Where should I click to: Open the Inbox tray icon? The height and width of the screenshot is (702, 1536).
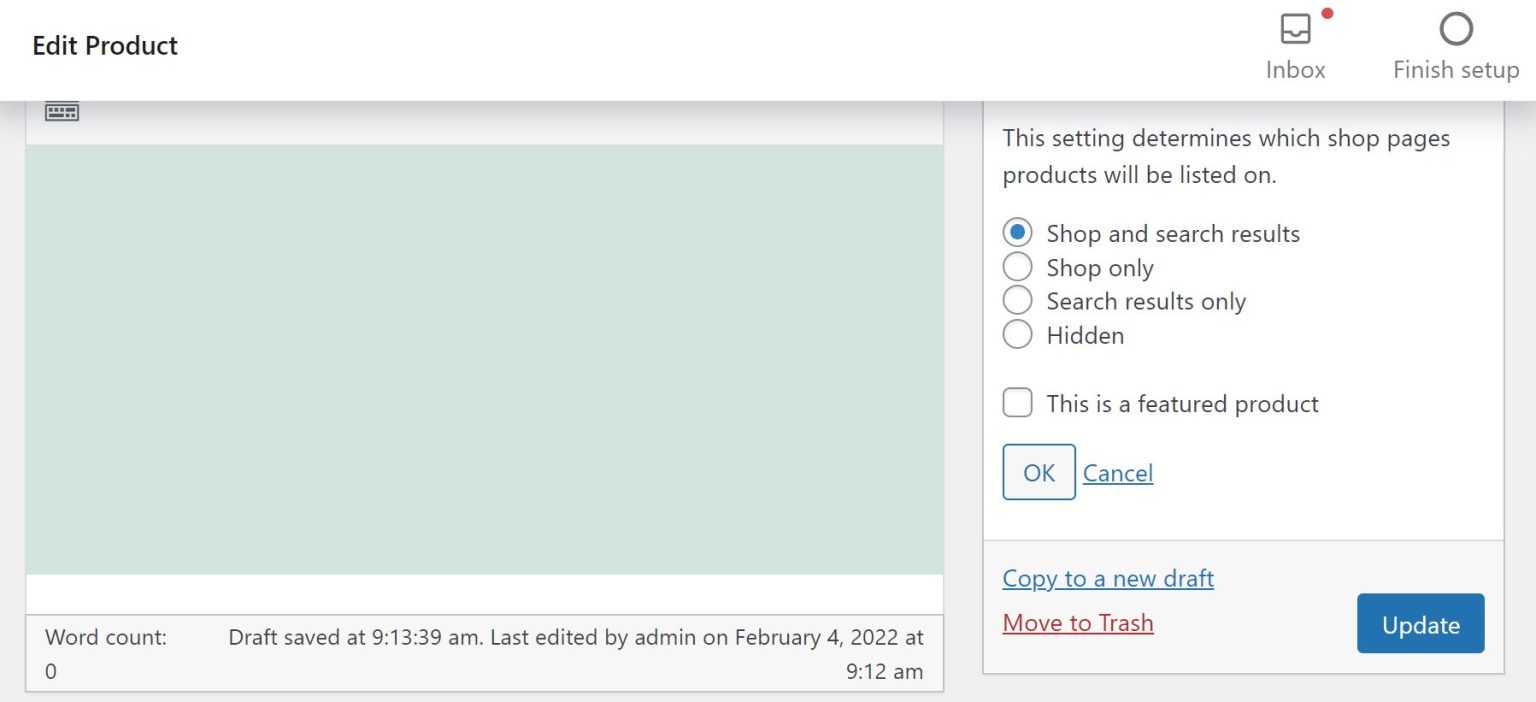point(1295,30)
